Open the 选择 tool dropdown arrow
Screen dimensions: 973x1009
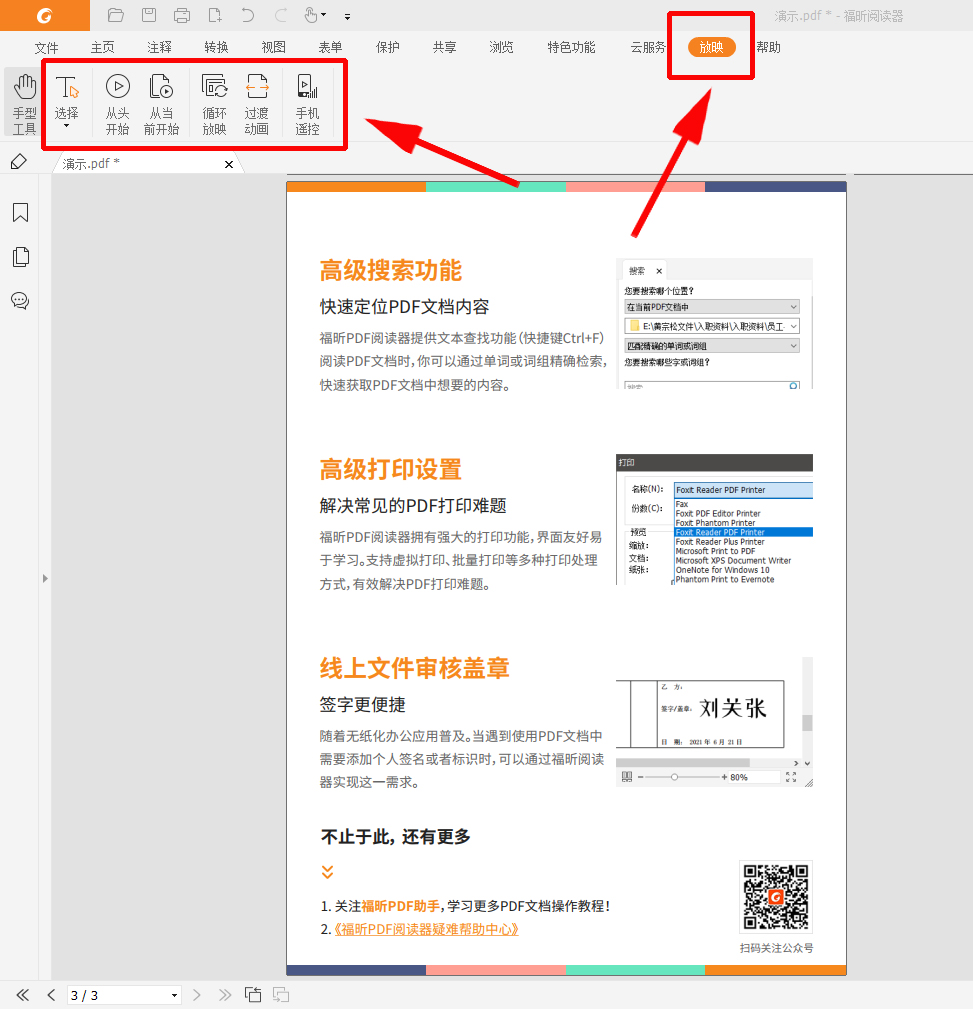[66, 125]
